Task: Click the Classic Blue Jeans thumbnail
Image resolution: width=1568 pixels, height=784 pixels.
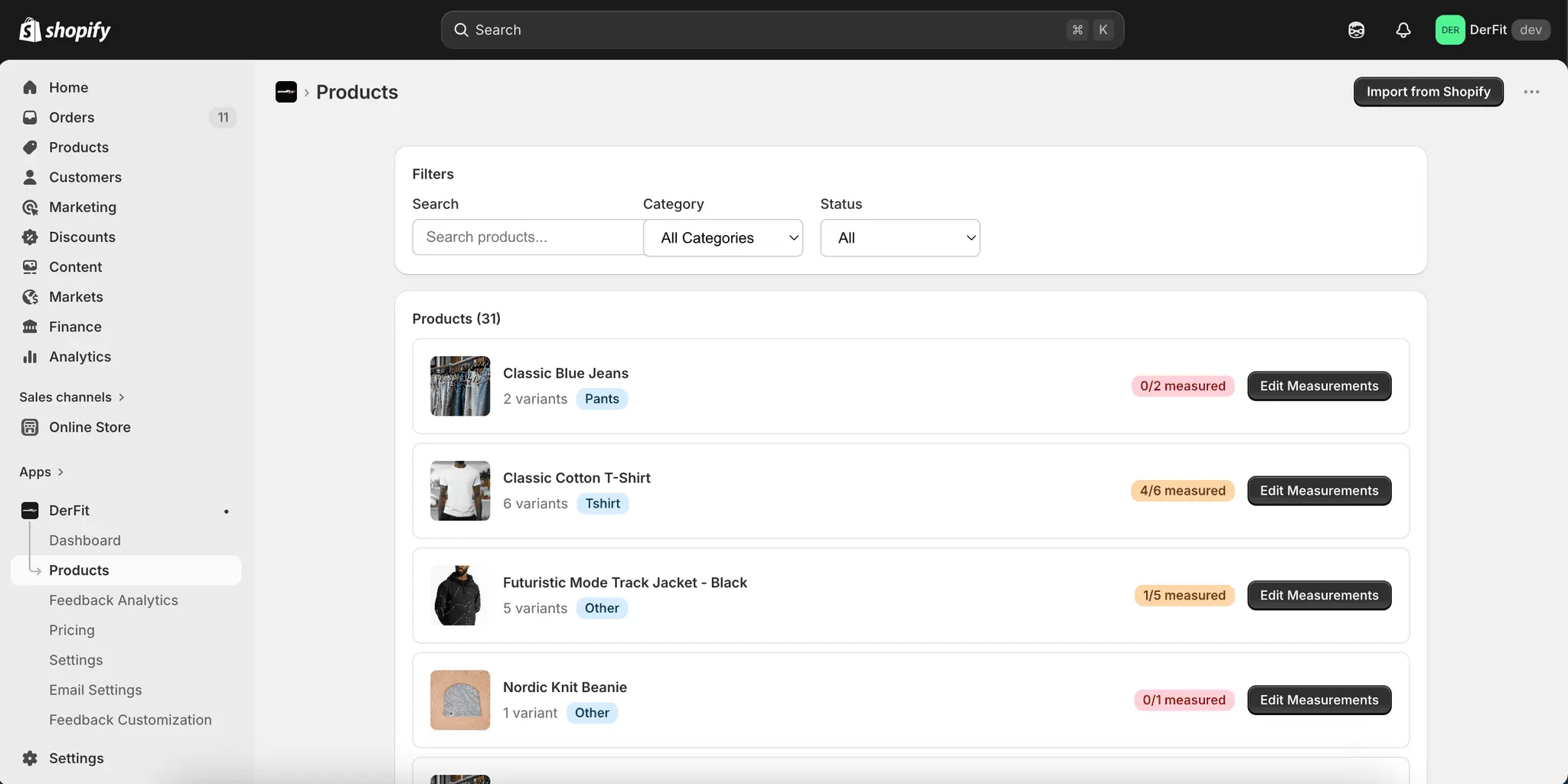Action: point(460,386)
